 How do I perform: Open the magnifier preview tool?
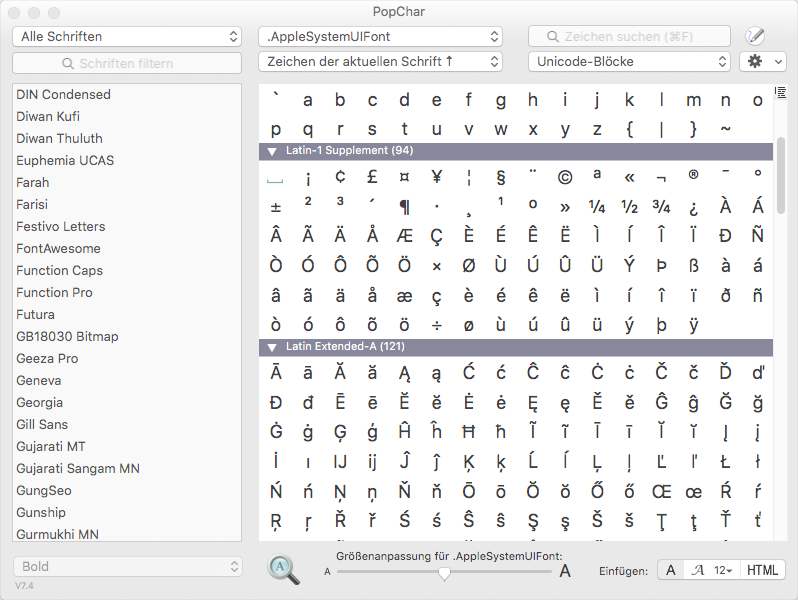click(x=283, y=569)
